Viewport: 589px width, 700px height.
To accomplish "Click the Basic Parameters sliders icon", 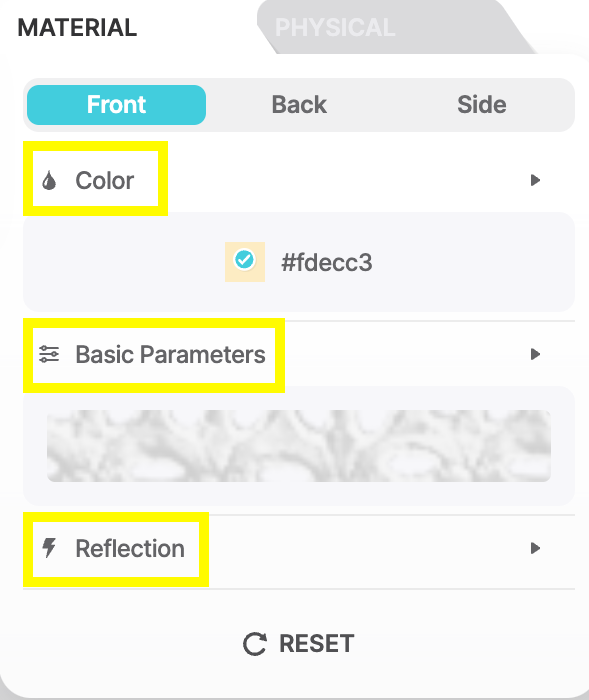I will (49, 354).
